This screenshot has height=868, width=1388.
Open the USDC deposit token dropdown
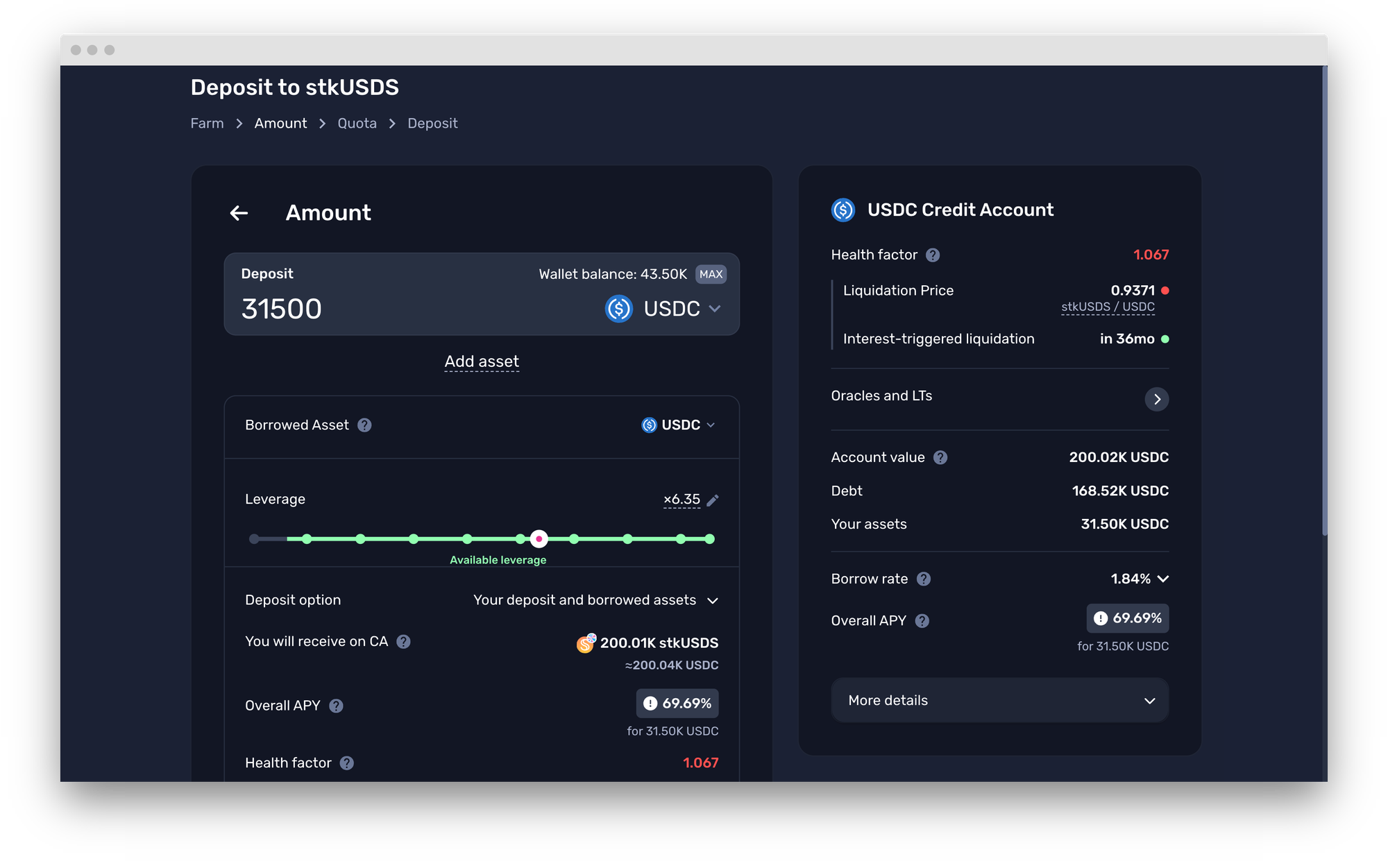[664, 309]
